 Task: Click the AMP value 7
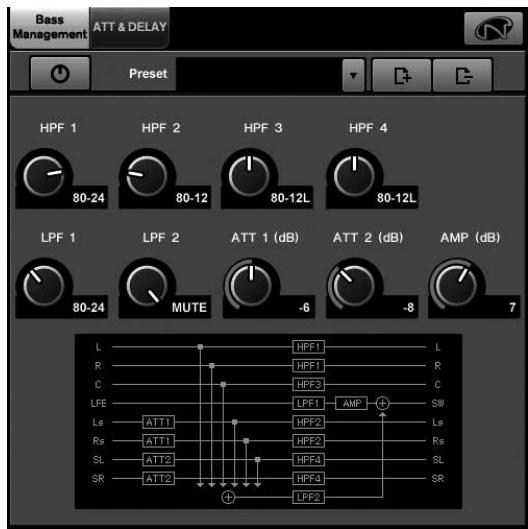tap(512, 307)
